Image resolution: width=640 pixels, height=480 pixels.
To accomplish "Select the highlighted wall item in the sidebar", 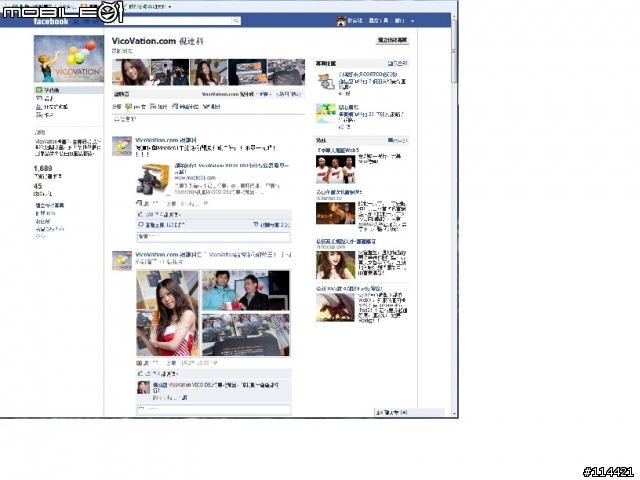I will click(x=69, y=90).
